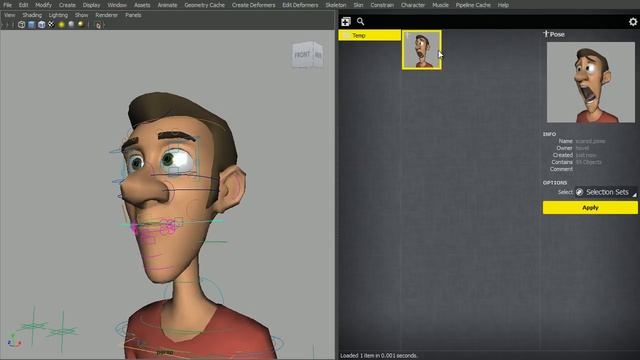This screenshot has height=360, width=640.
Task: Enable wireframe display cube icon
Action: point(22,24)
